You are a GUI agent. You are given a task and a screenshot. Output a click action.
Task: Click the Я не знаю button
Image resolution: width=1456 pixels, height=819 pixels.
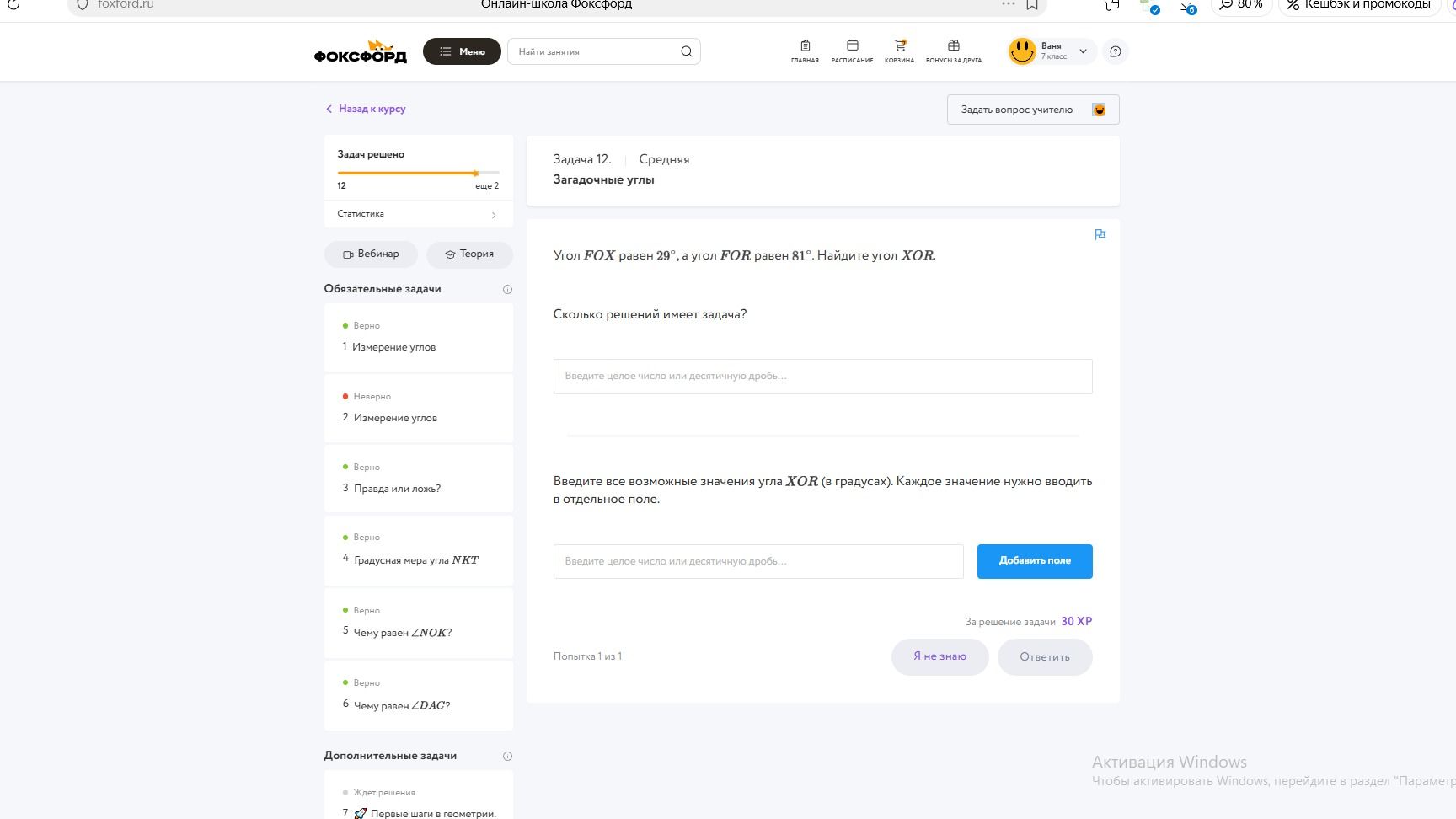point(939,657)
